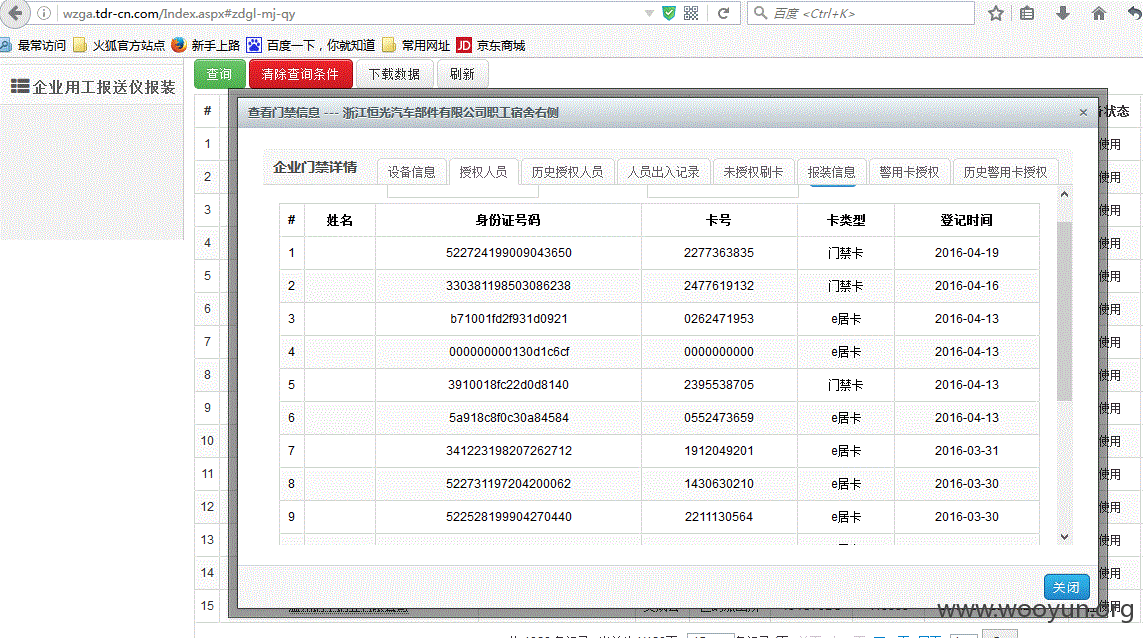
Task: Open the 百度一下，你就知道 bookmark
Action: click(x=311, y=45)
